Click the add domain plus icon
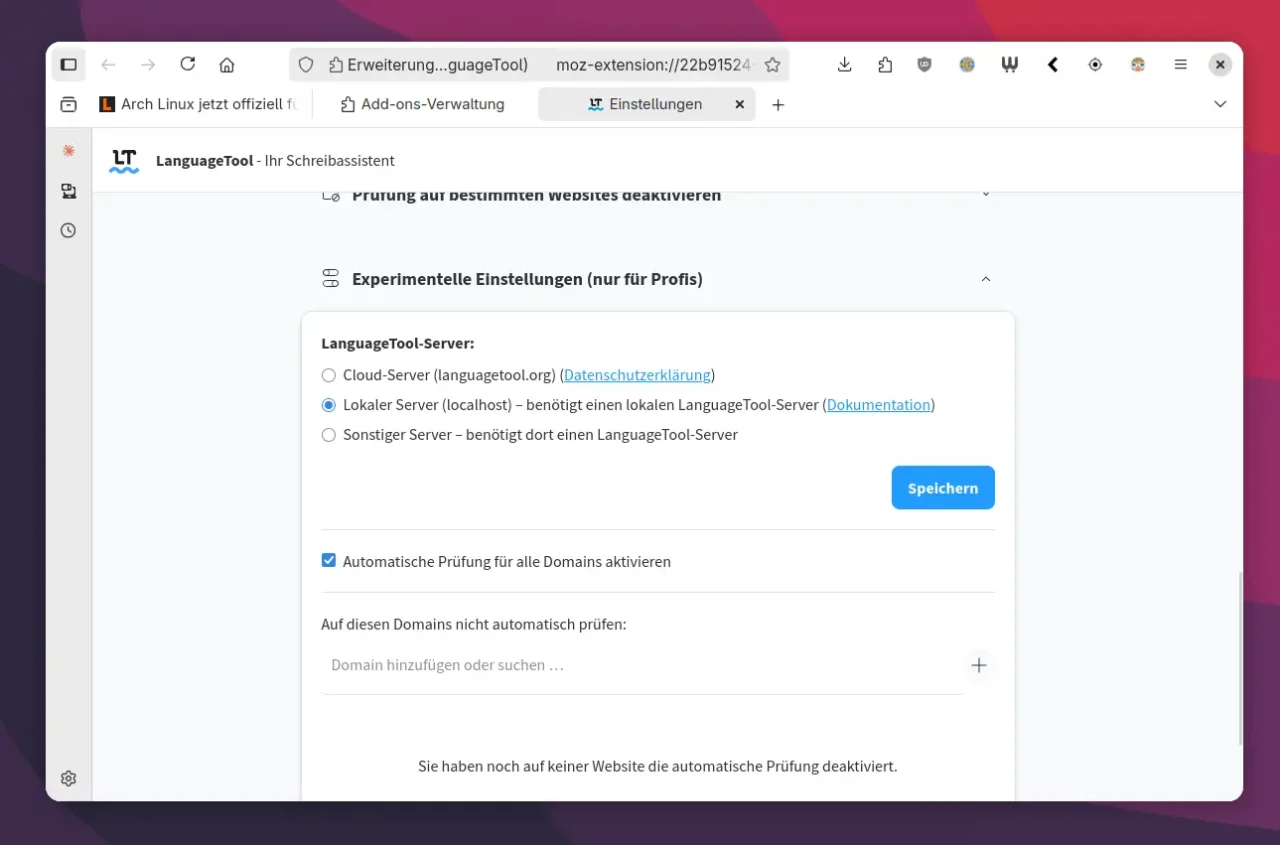1280x845 pixels. pyautogui.click(x=978, y=665)
